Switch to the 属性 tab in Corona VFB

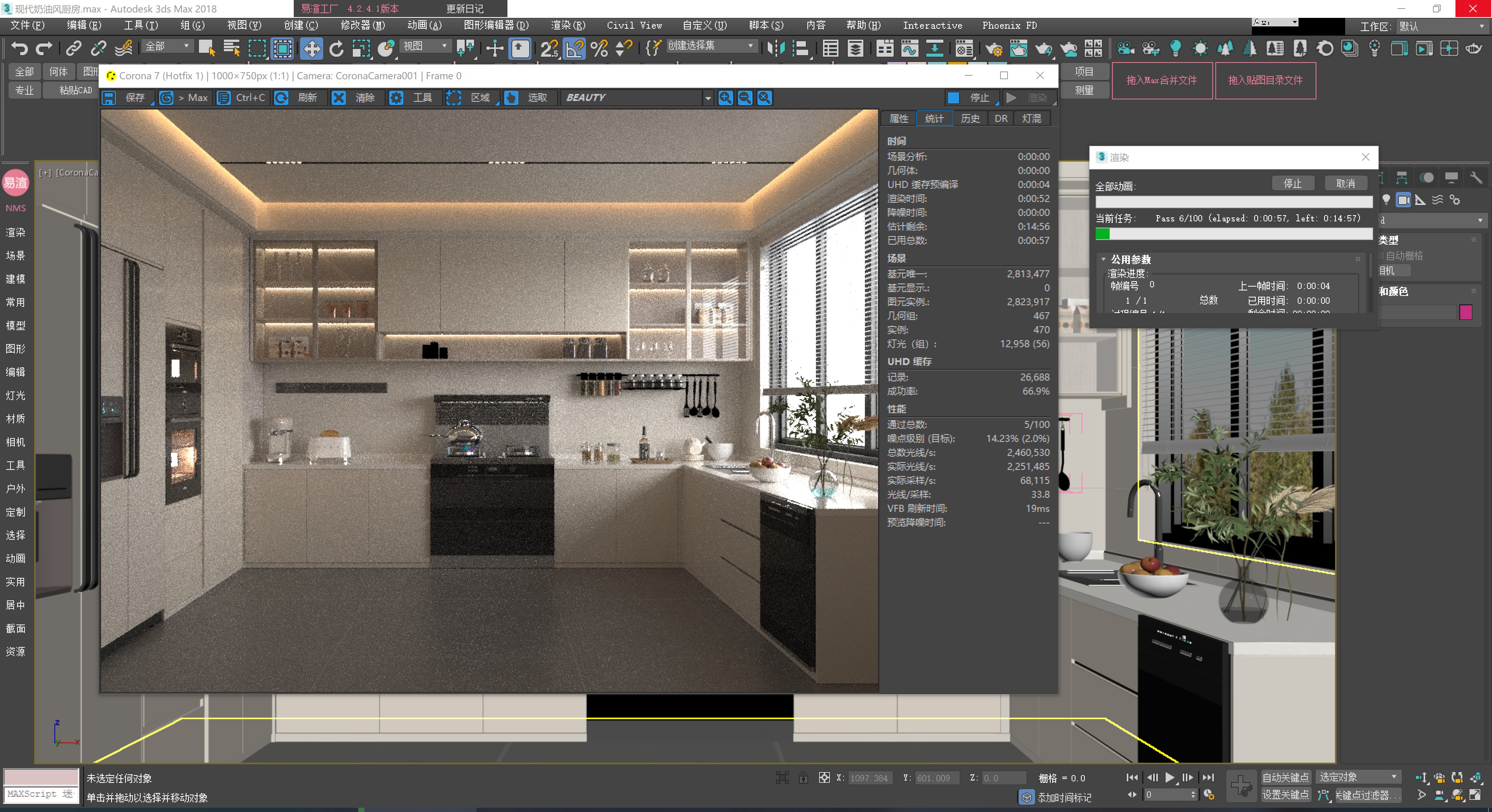(899, 119)
